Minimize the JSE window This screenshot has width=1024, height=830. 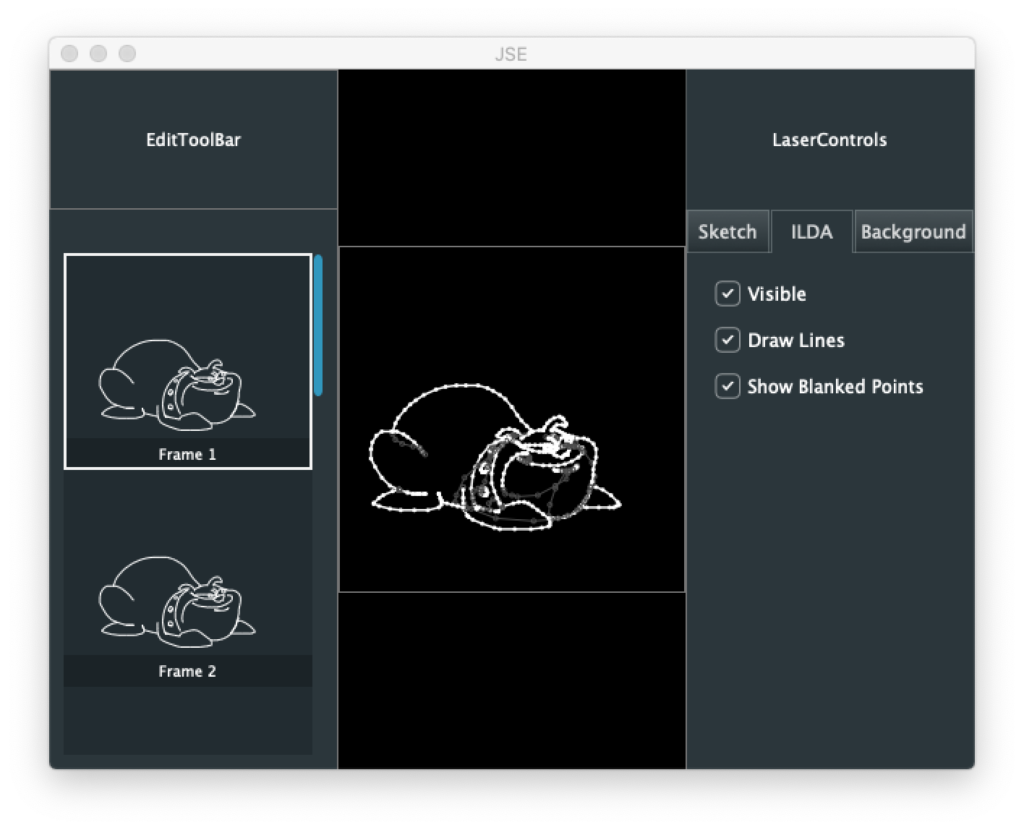98,54
